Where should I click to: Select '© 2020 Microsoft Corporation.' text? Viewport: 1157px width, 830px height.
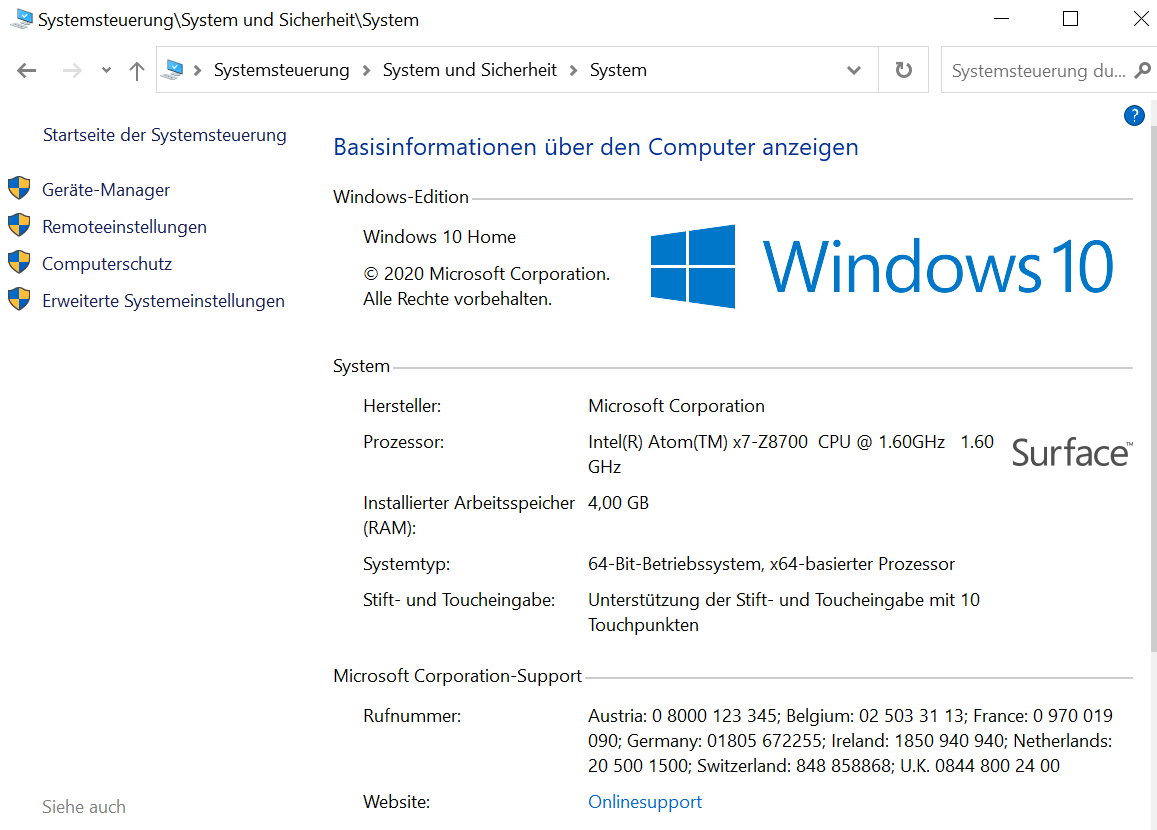[x=486, y=274]
